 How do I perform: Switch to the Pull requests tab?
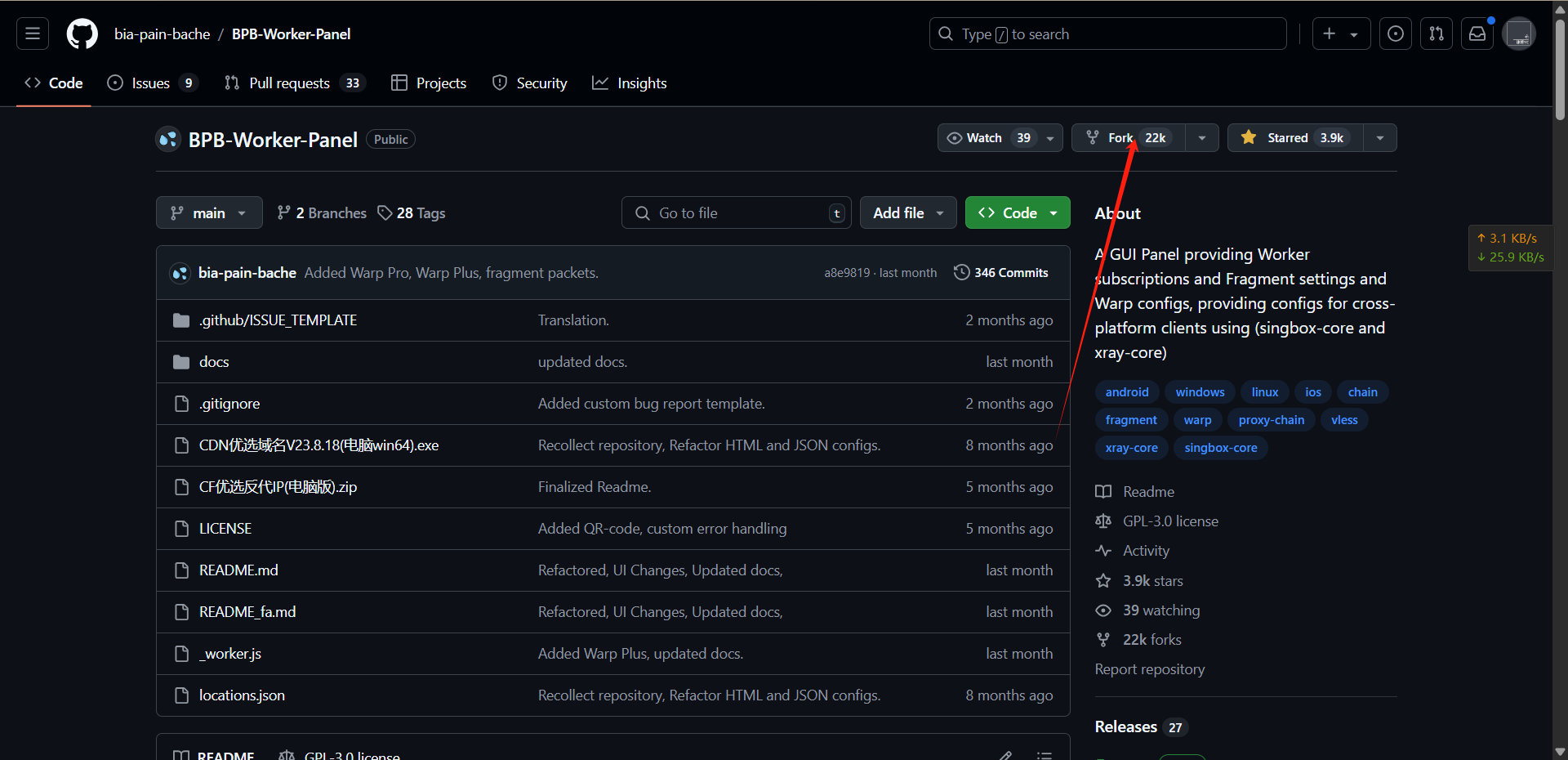tap(295, 83)
